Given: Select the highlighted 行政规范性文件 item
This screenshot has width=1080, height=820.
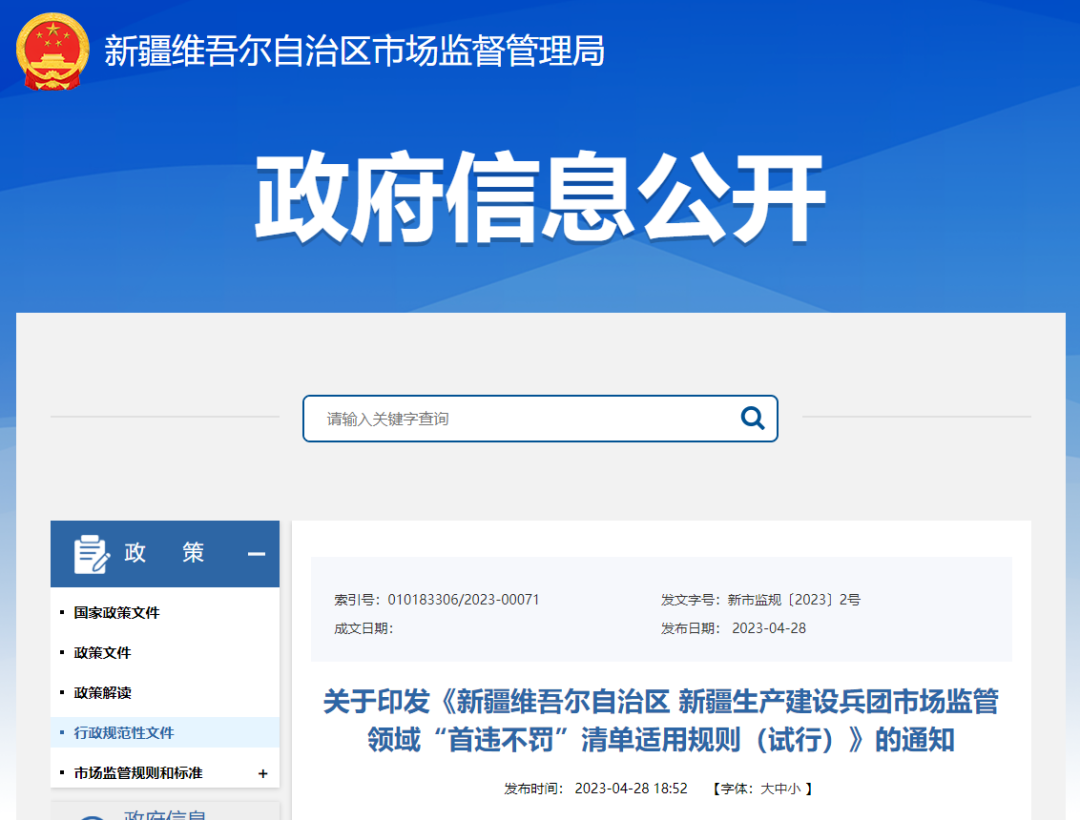Looking at the screenshot, I should click(x=124, y=732).
